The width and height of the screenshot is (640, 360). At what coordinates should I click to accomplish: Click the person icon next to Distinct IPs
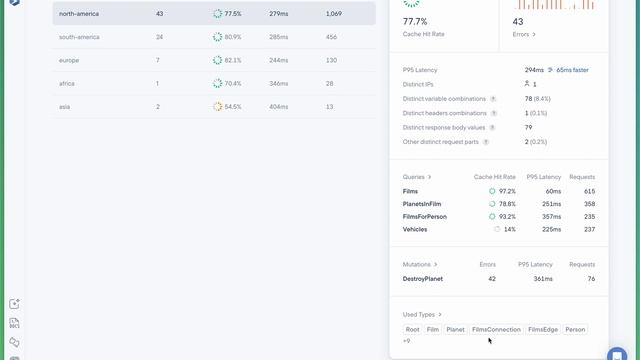(x=527, y=84)
